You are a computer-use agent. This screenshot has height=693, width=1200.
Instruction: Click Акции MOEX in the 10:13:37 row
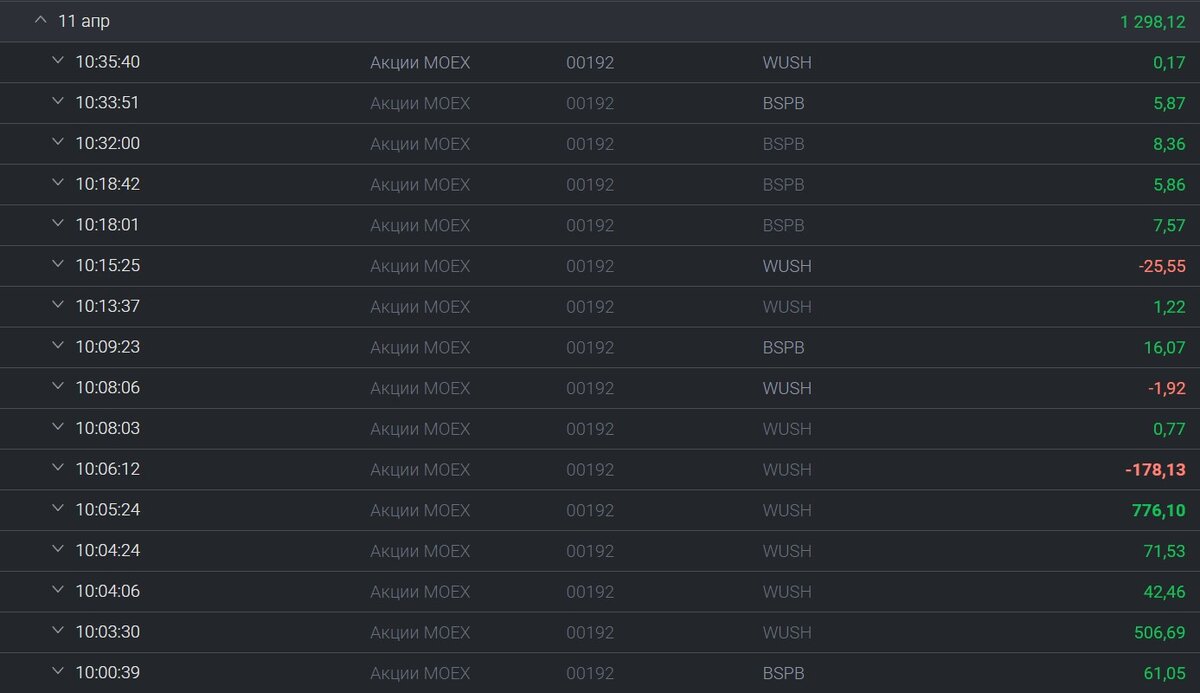[x=420, y=307]
